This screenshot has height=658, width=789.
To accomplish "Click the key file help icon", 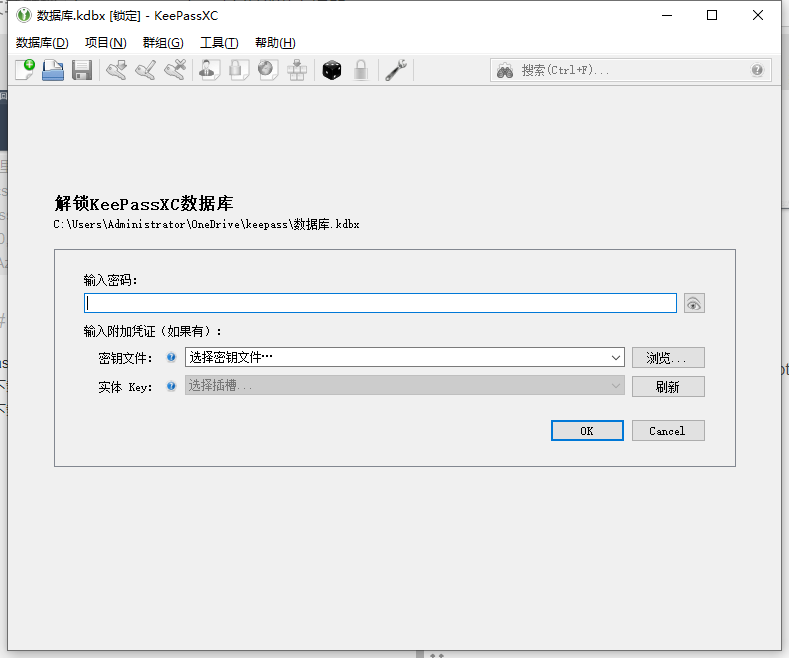I will click(x=172, y=357).
